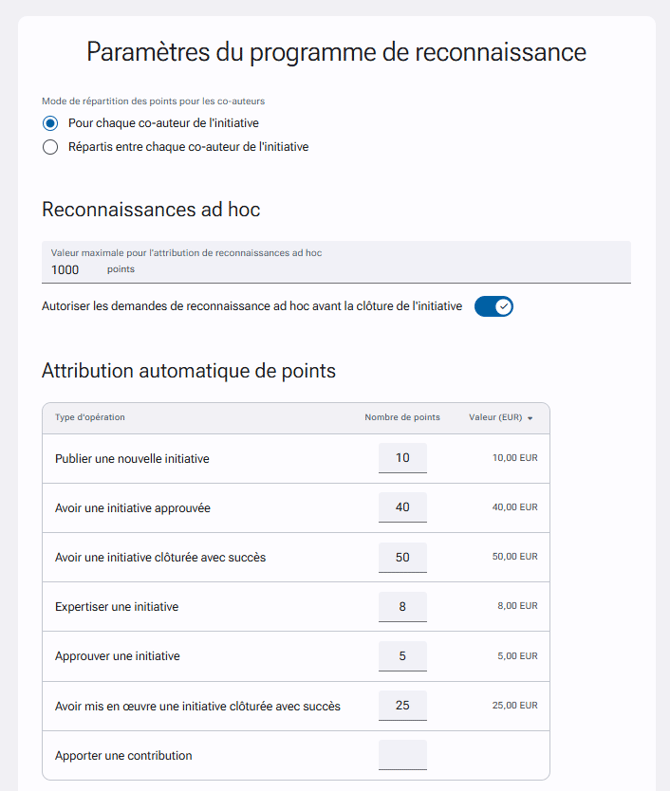The height and width of the screenshot is (791, 670).
Task: Edit points for Avoir une initiative approuvée
Action: pos(403,507)
